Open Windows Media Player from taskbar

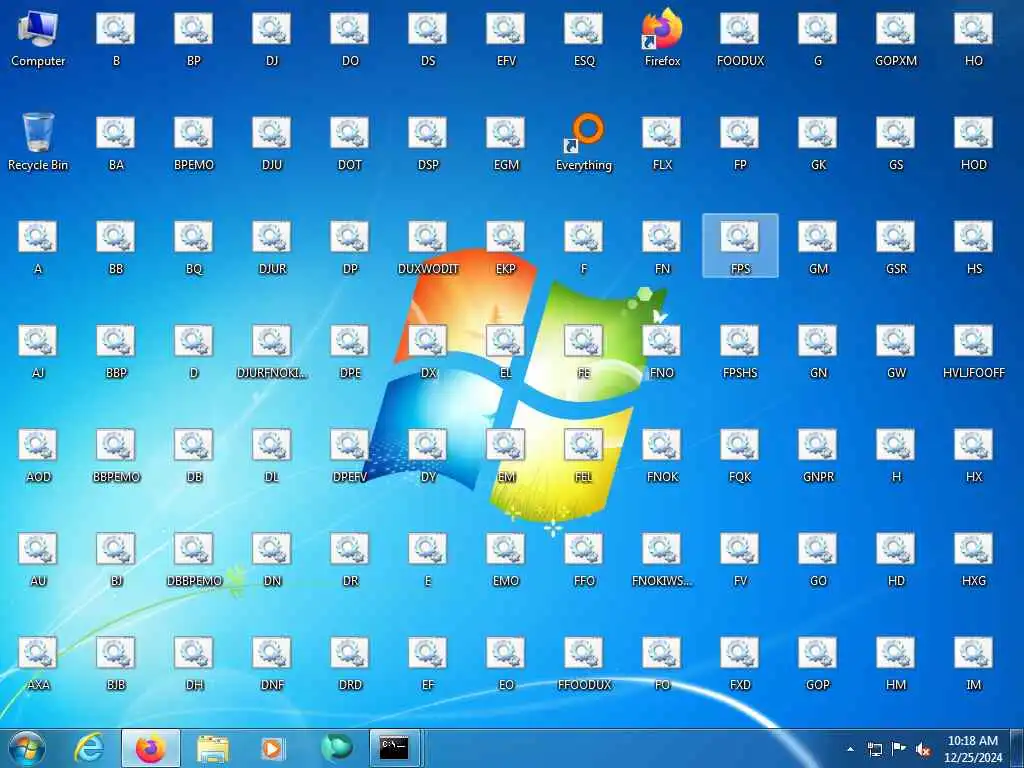(x=272, y=748)
